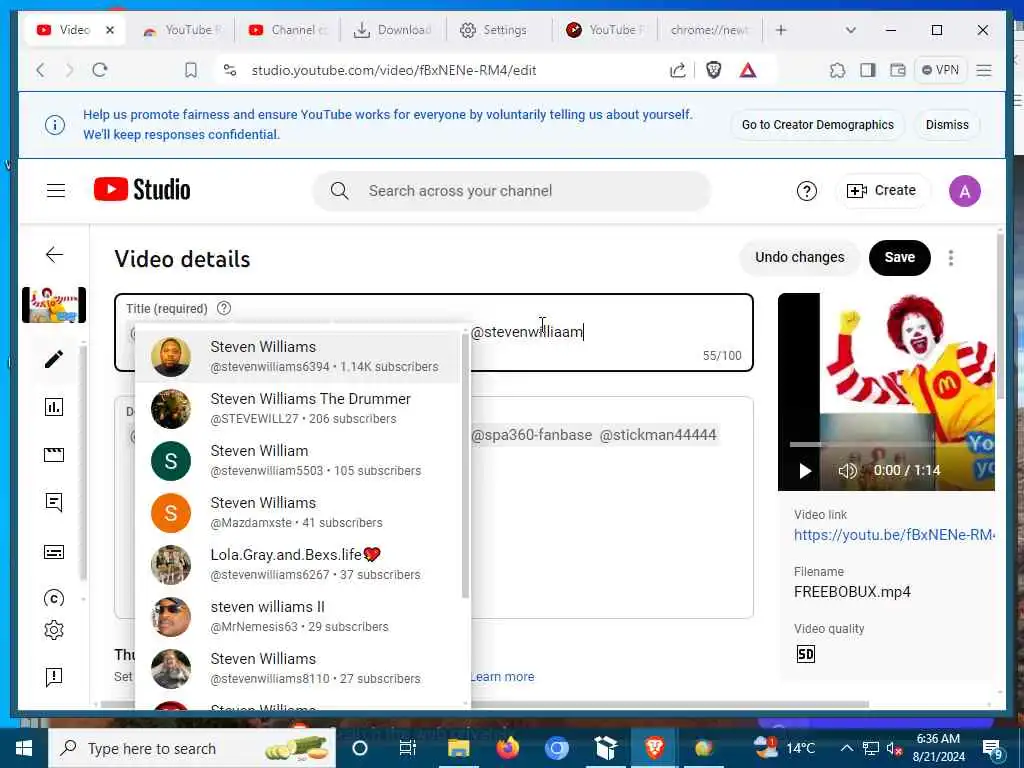This screenshot has height=768, width=1024.
Task: Click the address bar URL
Action: click(x=394, y=70)
